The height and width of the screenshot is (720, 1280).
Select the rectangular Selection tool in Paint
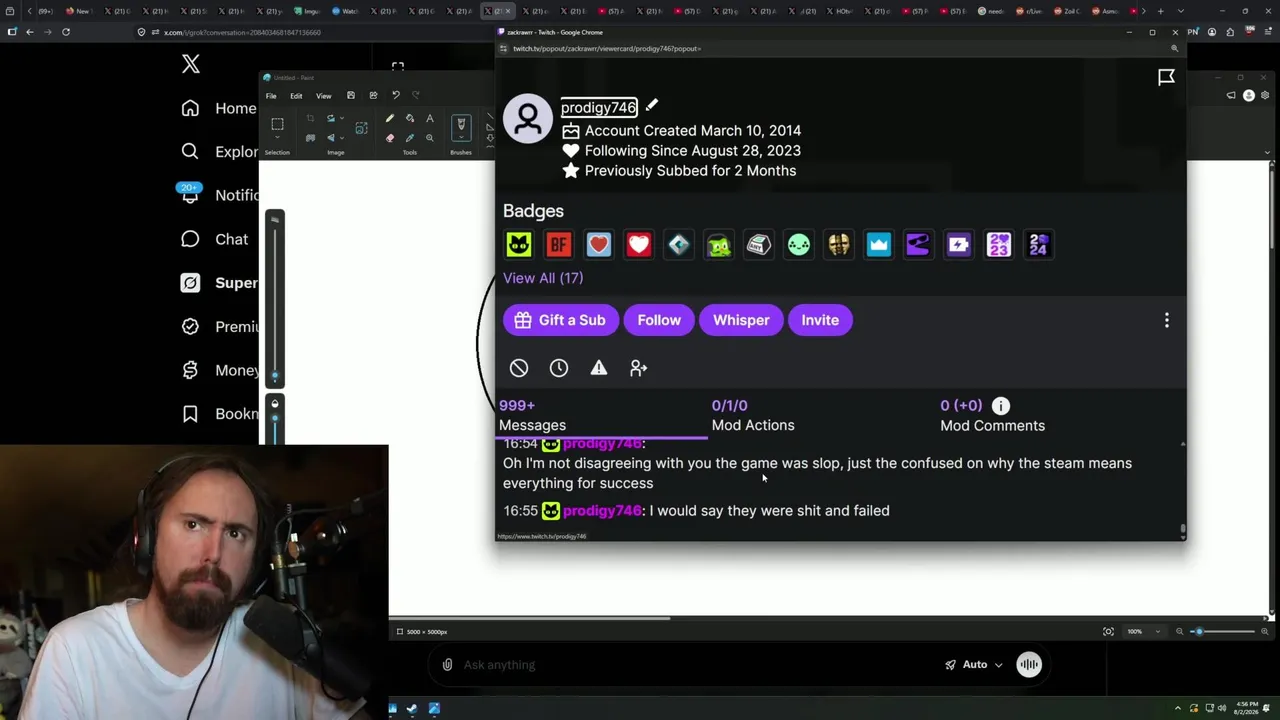(277, 125)
